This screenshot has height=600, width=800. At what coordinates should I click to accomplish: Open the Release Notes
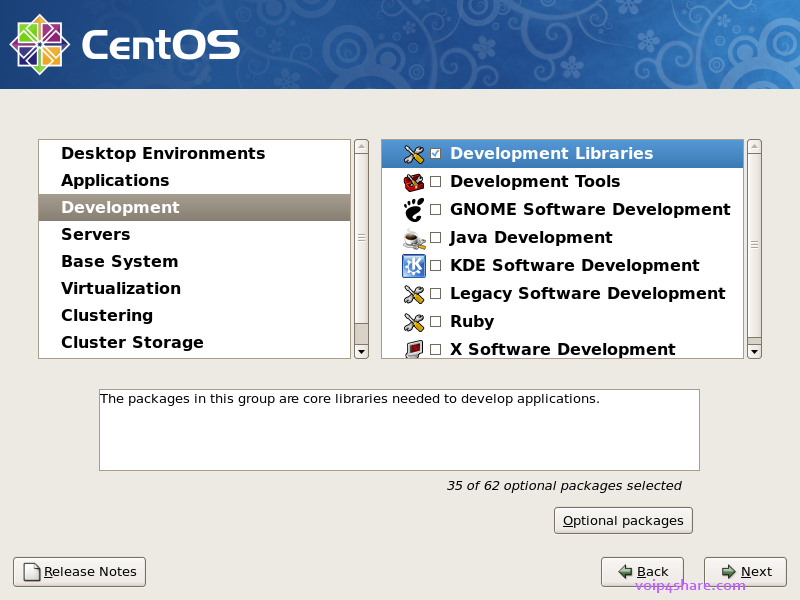[x=79, y=571]
